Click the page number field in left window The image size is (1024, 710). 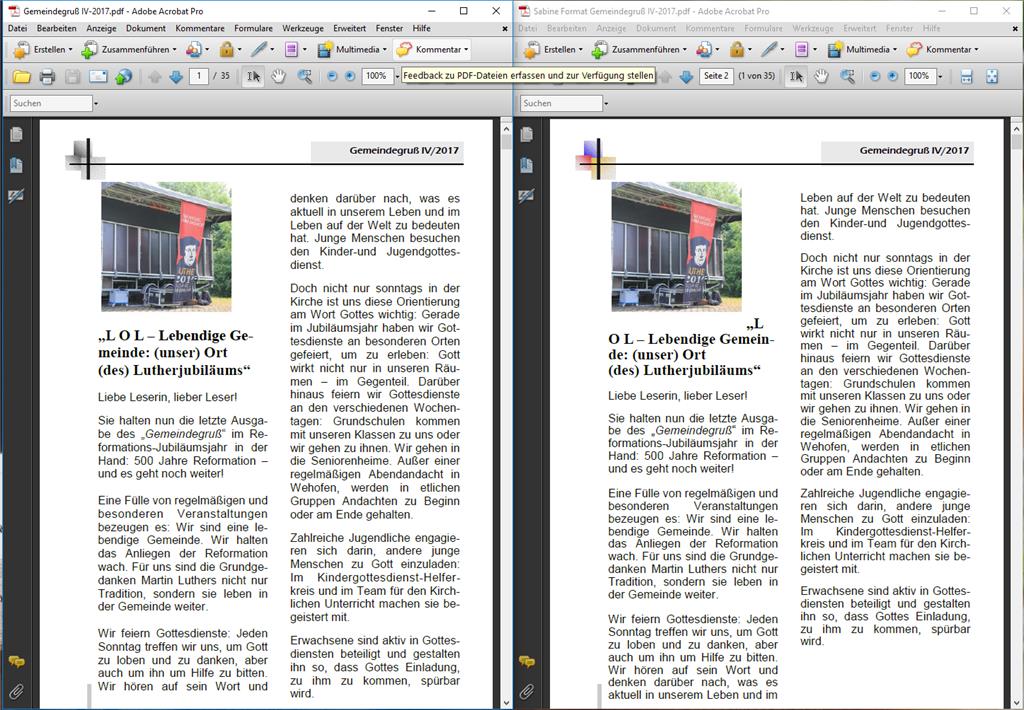199,76
